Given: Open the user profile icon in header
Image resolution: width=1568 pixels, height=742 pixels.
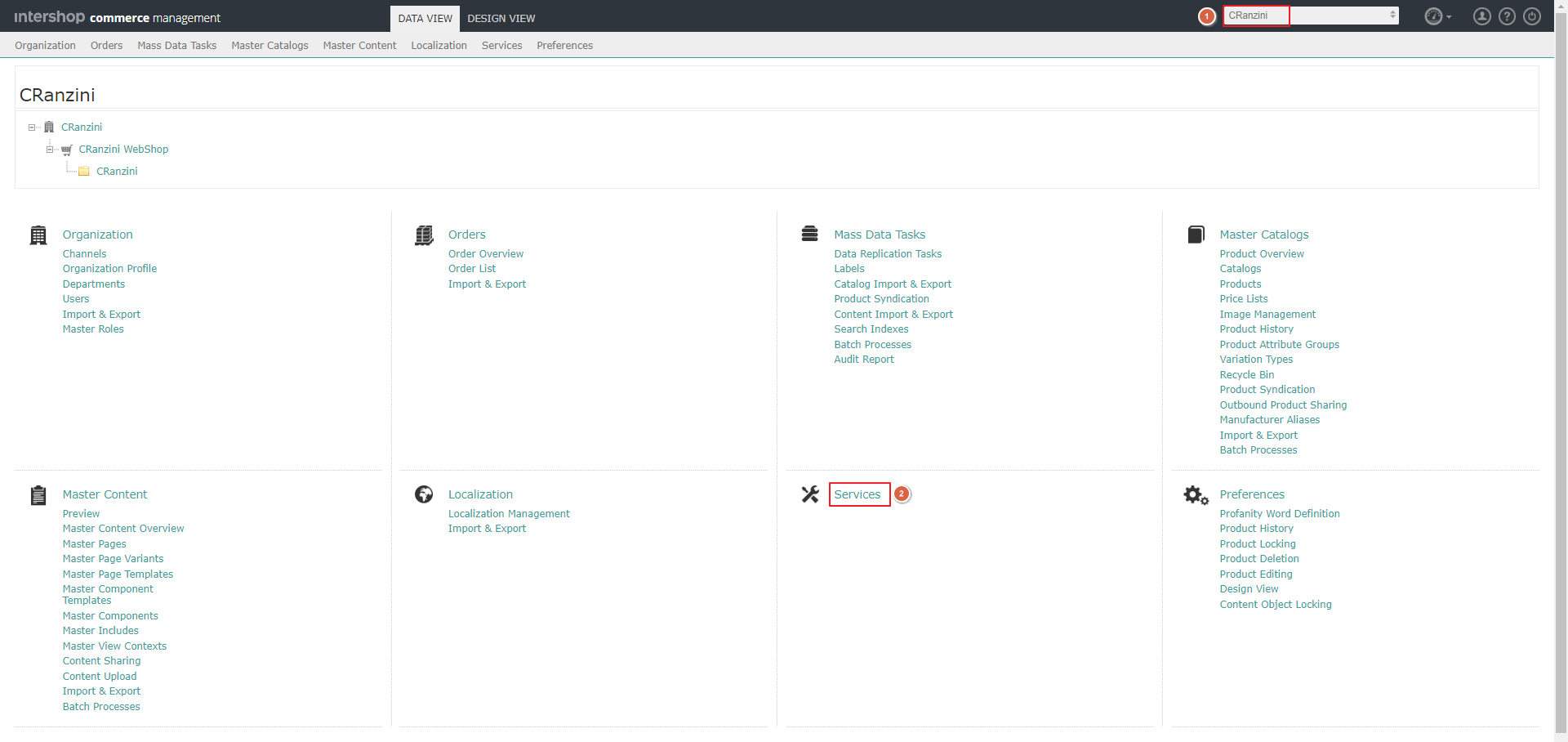Looking at the screenshot, I should (x=1481, y=16).
